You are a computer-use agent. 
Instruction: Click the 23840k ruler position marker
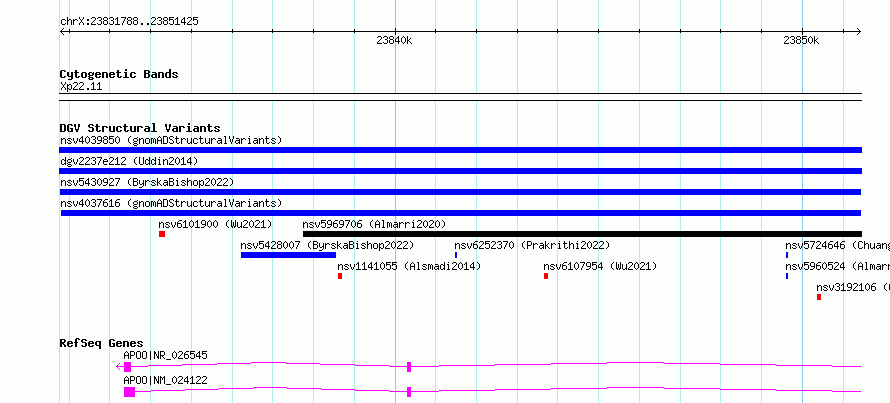coord(394,40)
